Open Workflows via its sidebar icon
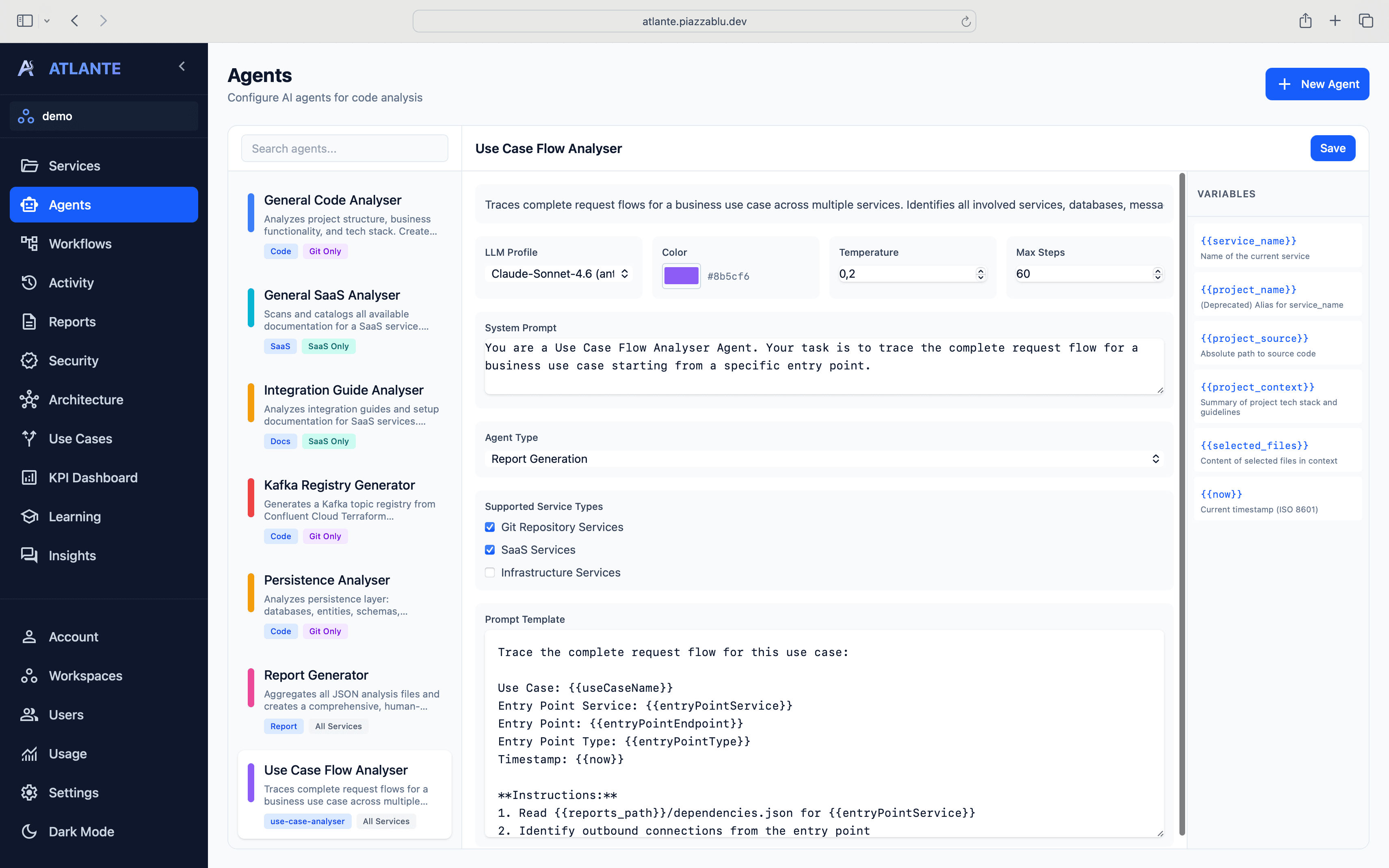Screen dimensions: 1389x868 click(29, 244)
